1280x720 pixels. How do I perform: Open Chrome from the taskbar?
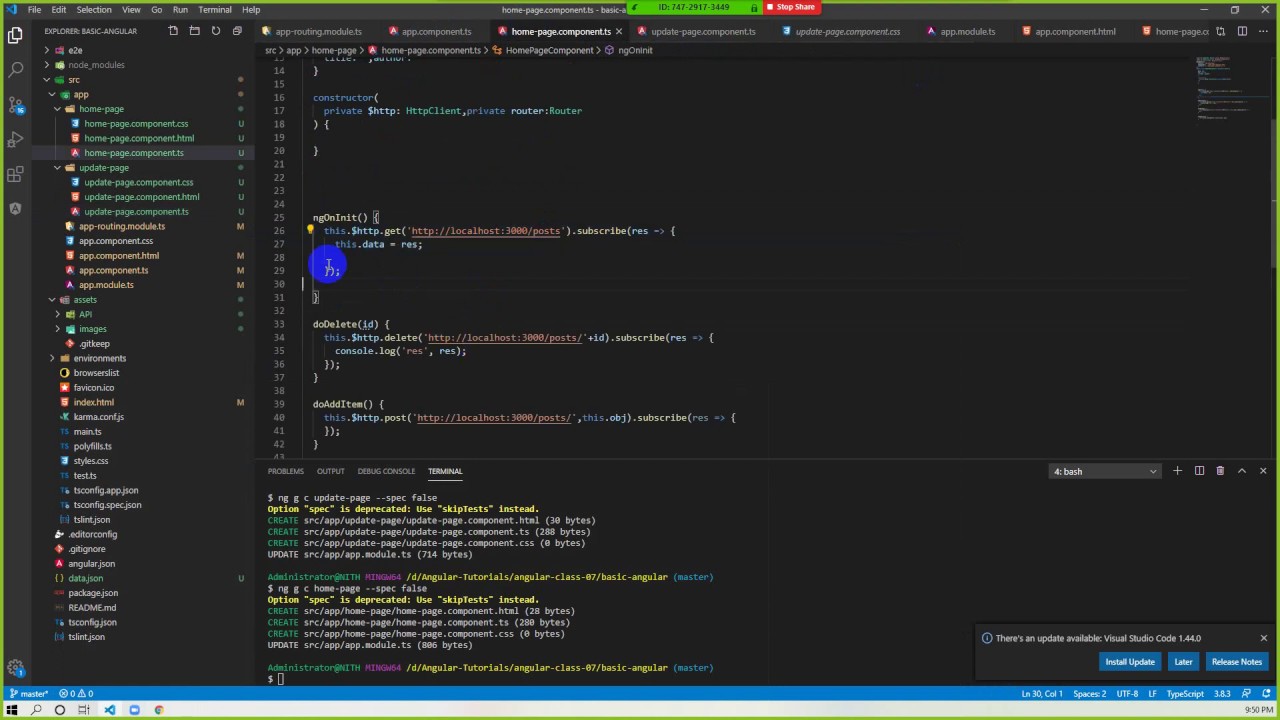pyautogui.click(x=158, y=710)
